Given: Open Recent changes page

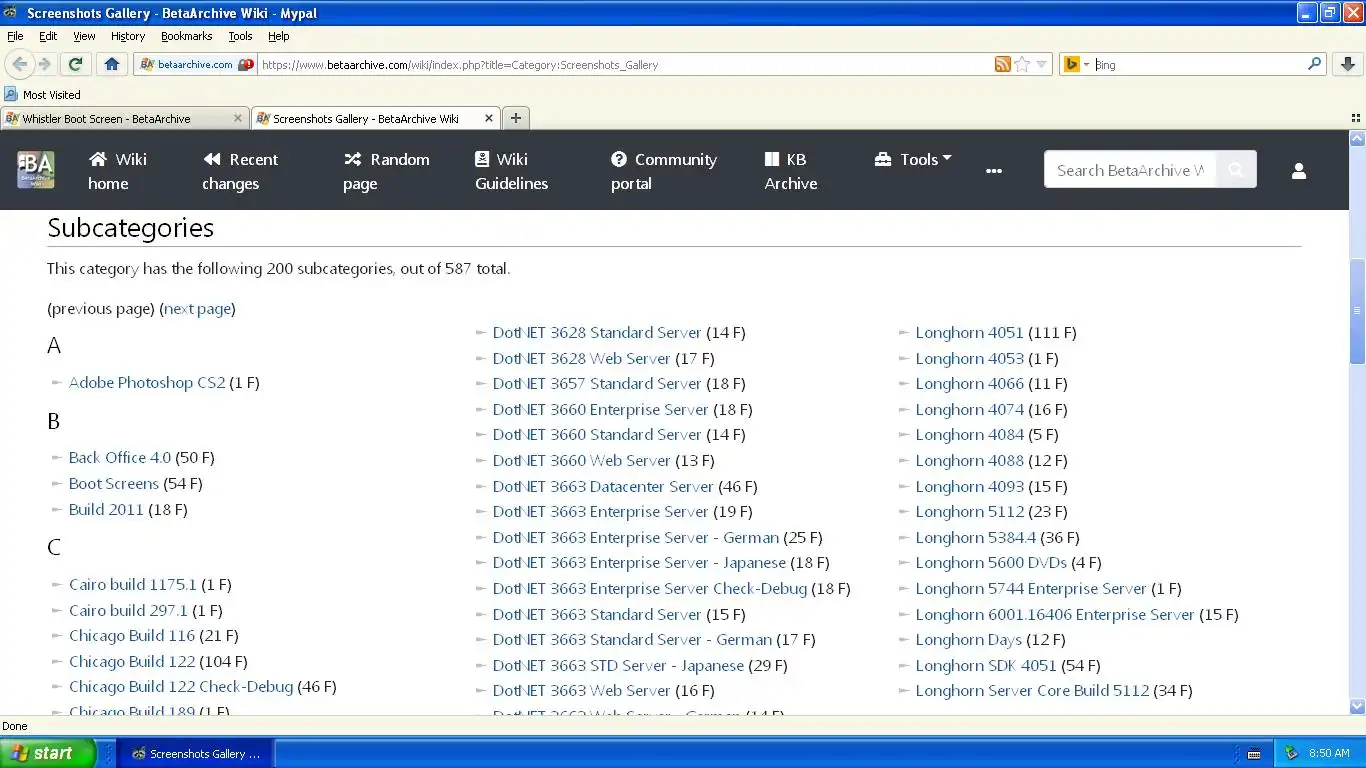Looking at the screenshot, I should click(x=240, y=171).
